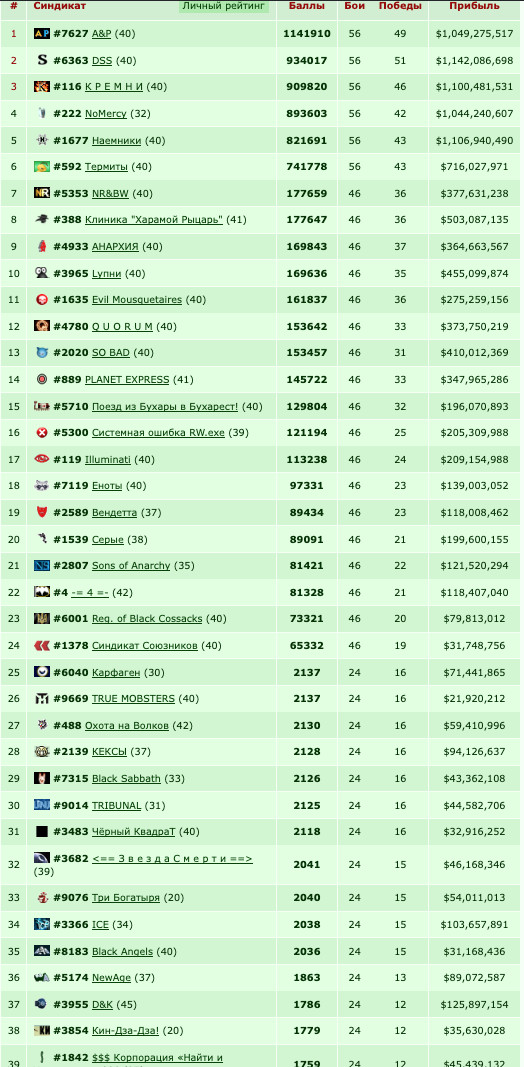Open the К Р Е М Н И syndicate link
524x1067 pixels.
(x=114, y=86)
